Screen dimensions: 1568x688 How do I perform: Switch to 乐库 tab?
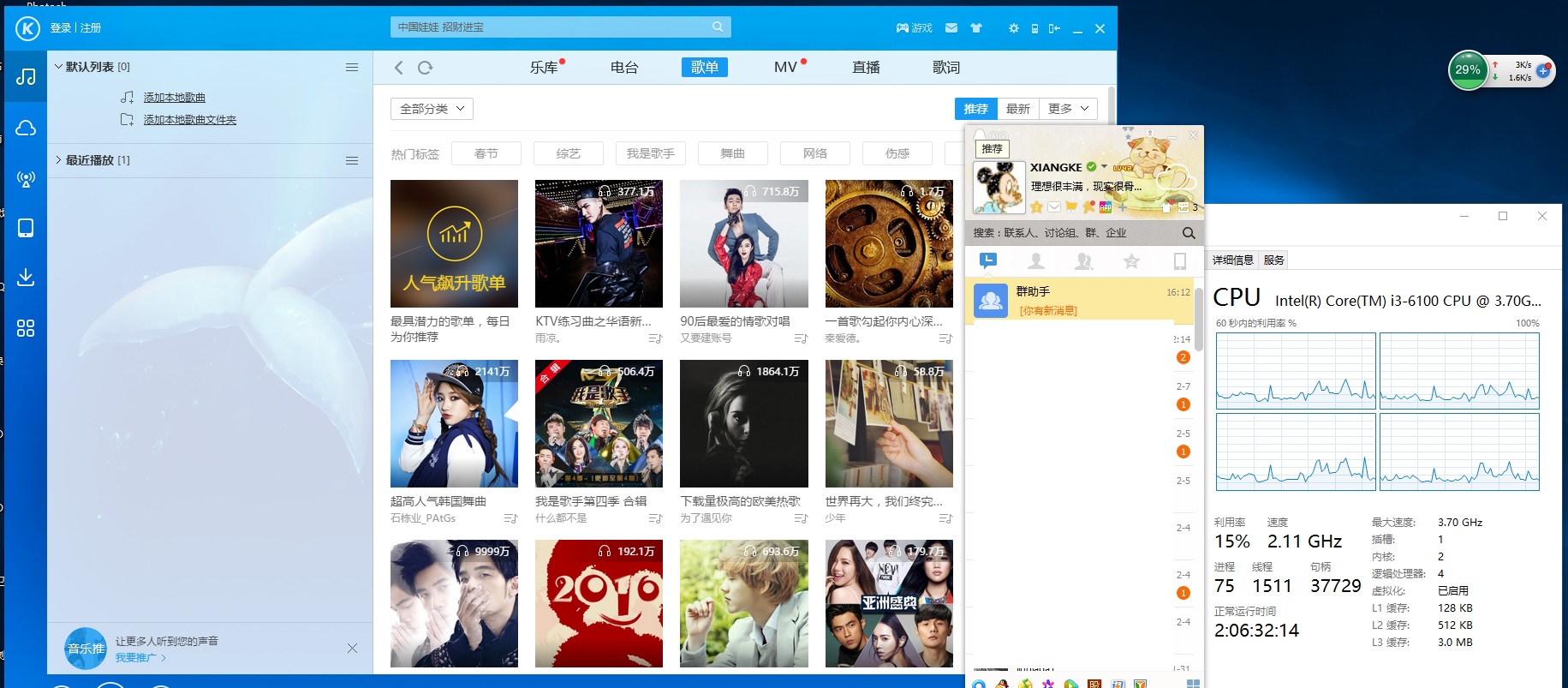(544, 68)
